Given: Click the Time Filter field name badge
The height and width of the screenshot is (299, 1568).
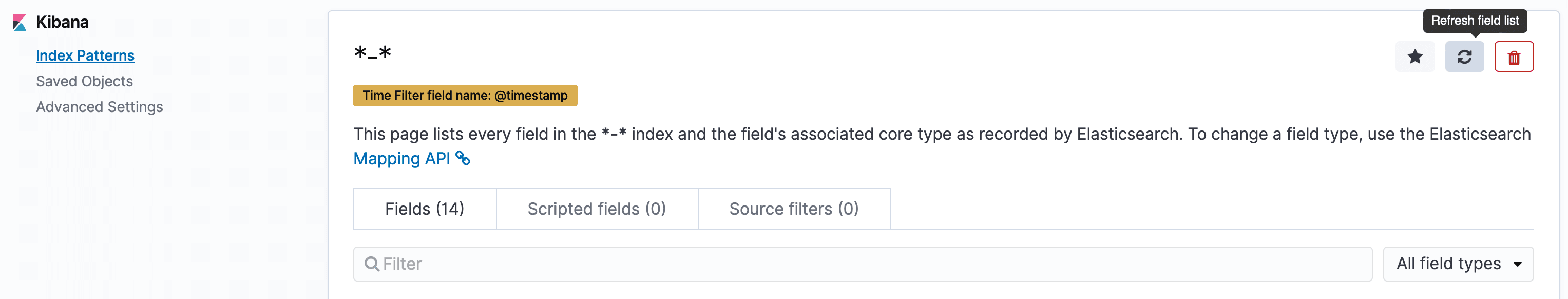Looking at the screenshot, I should tap(465, 96).
